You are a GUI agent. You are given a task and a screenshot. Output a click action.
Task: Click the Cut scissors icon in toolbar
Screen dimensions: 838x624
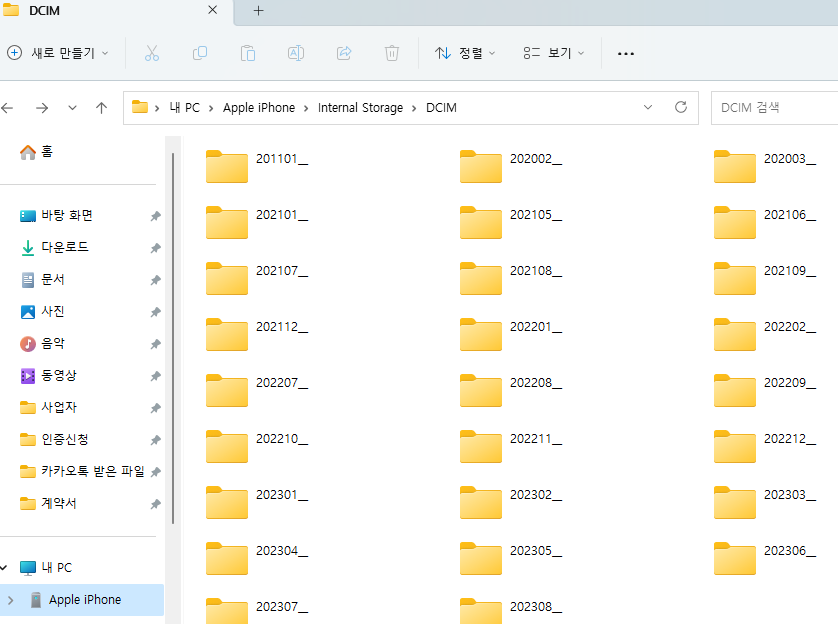(152, 53)
